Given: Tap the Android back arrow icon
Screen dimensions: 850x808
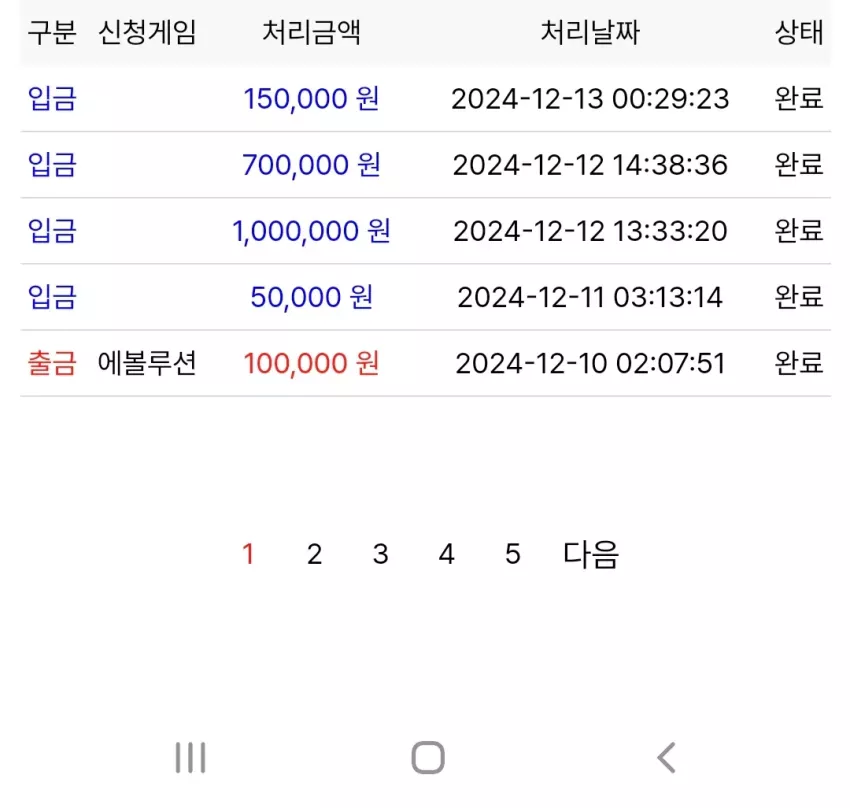Looking at the screenshot, I should coord(666,757).
